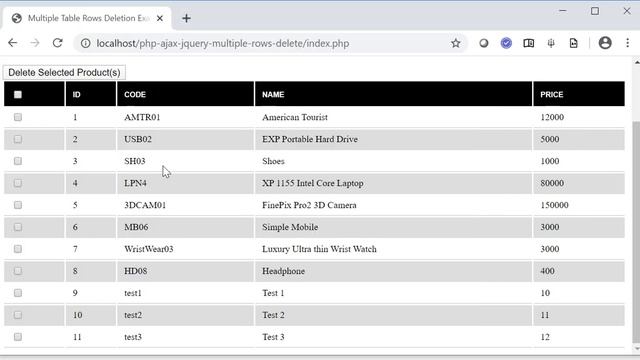Screen dimensions: 640x360
Task: Click the scrollbar down arrow
Action: click(x=636, y=349)
